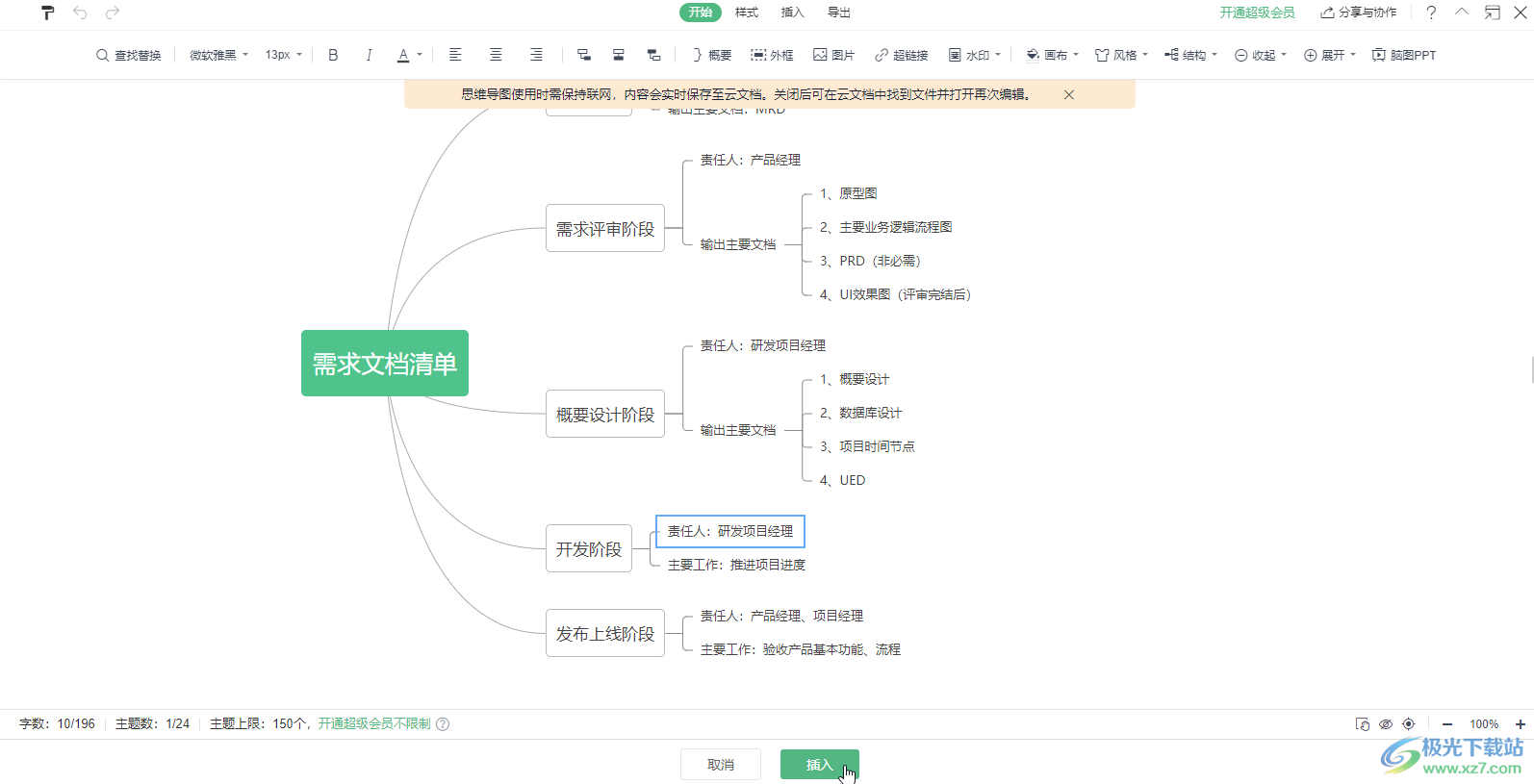This screenshot has height=784, width=1534.
Task: Insert child topic icon
Action: 583,55
